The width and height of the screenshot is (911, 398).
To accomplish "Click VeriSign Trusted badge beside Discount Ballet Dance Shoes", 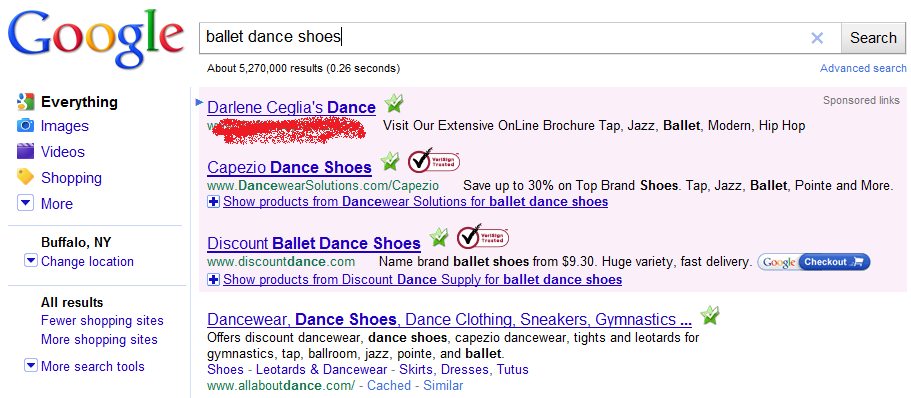I will point(482,236).
